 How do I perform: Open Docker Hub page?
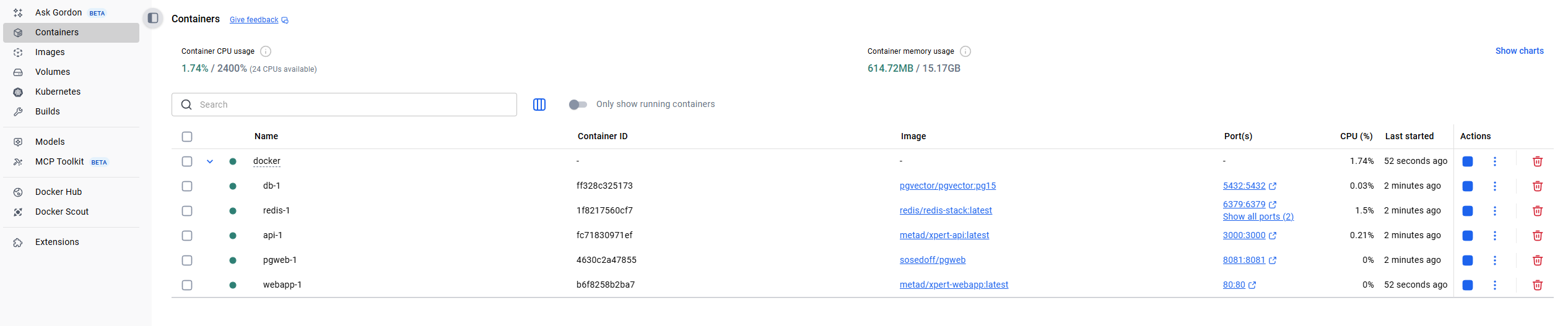click(71, 192)
